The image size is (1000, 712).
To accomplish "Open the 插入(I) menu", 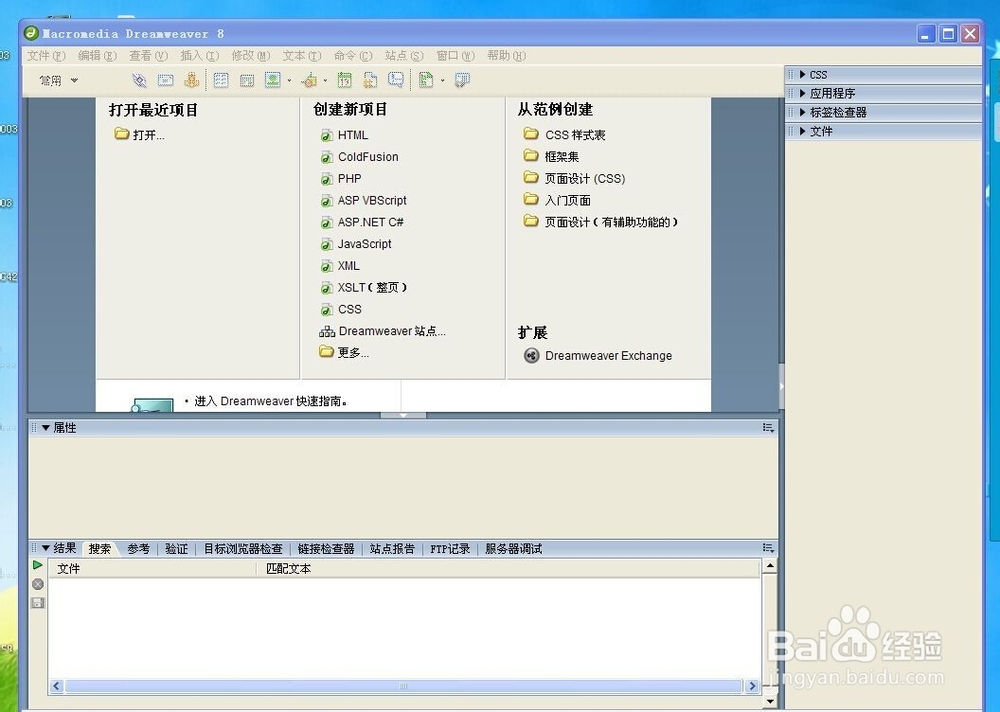I will [x=199, y=56].
